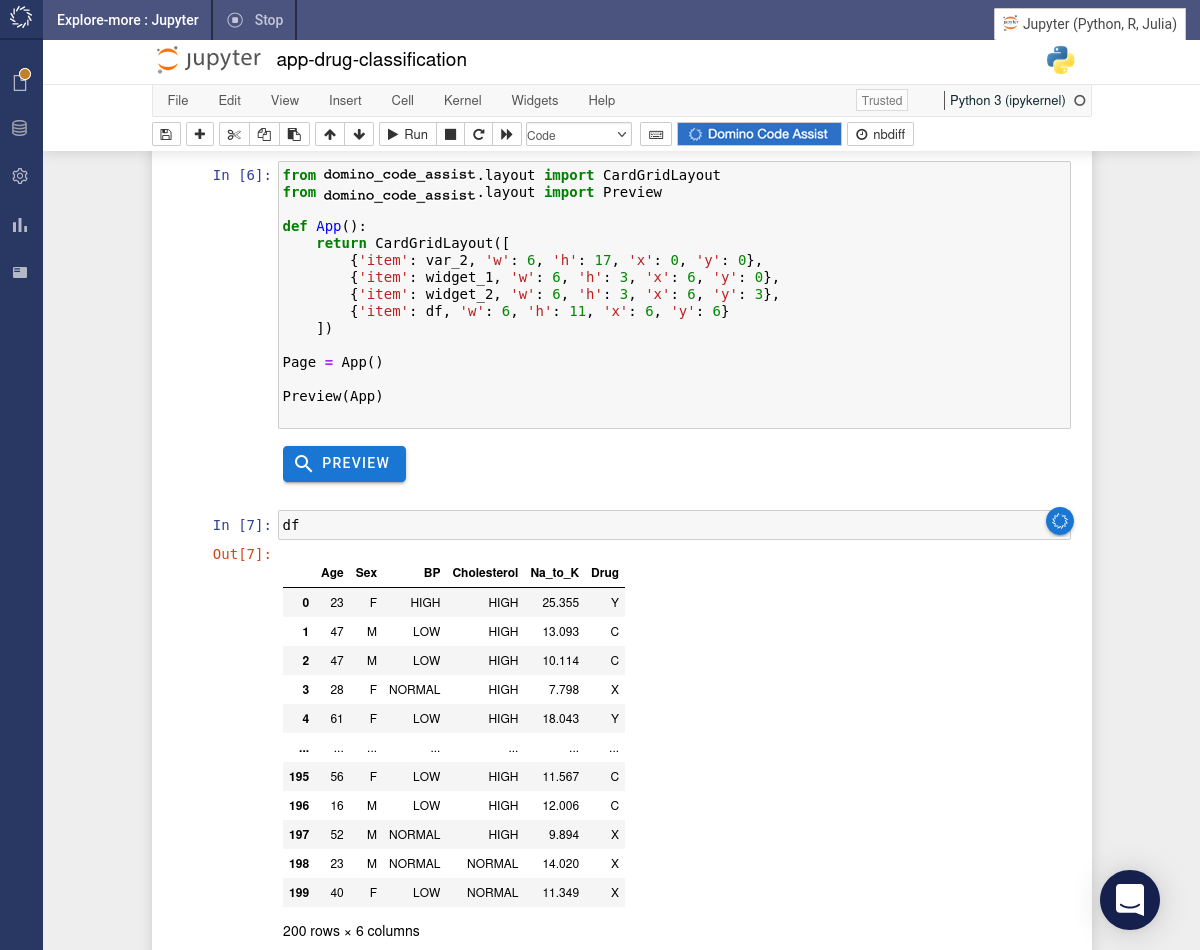
Task: Click the Na_to_K value 18.043
Action: [x=561, y=719]
